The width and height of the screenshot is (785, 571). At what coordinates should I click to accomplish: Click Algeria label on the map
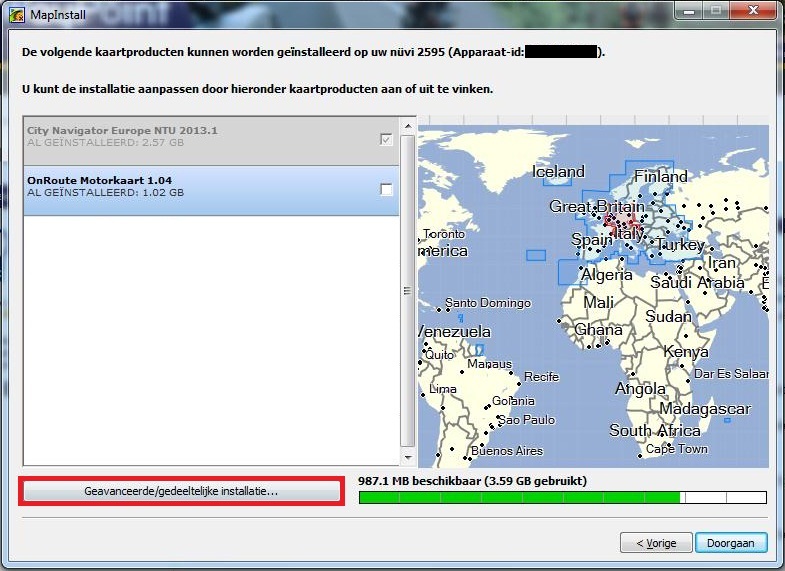pos(606,274)
